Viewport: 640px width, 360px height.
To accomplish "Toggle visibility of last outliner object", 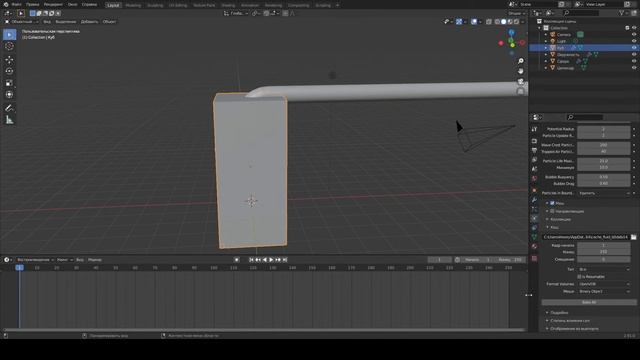I will click(x=634, y=68).
